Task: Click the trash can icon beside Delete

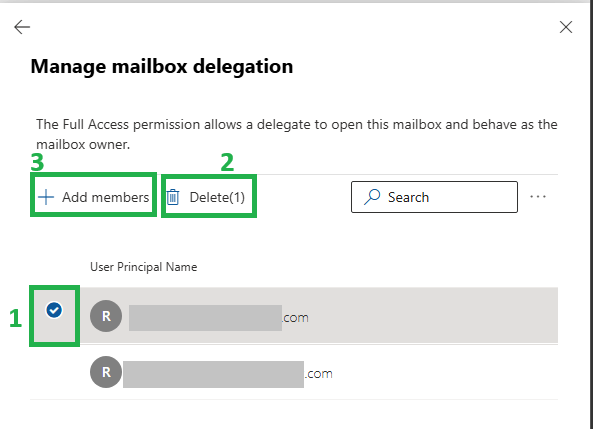Action: (173, 197)
